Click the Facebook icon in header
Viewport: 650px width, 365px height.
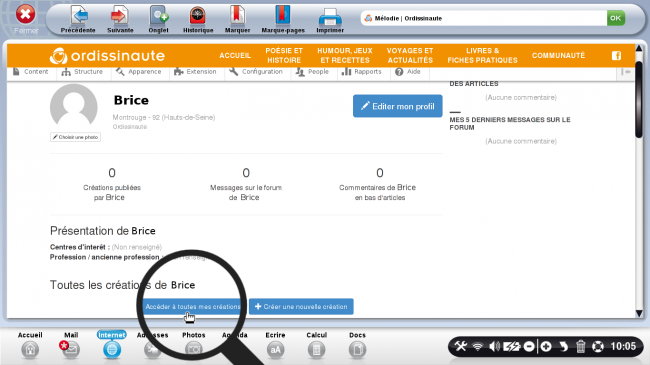[616, 56]
